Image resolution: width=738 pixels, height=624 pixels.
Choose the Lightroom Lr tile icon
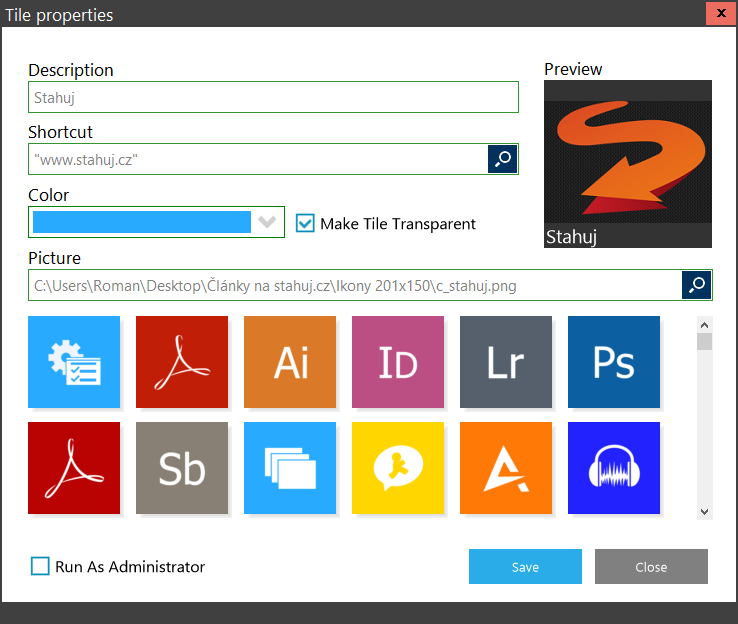(x=506, y=362)
